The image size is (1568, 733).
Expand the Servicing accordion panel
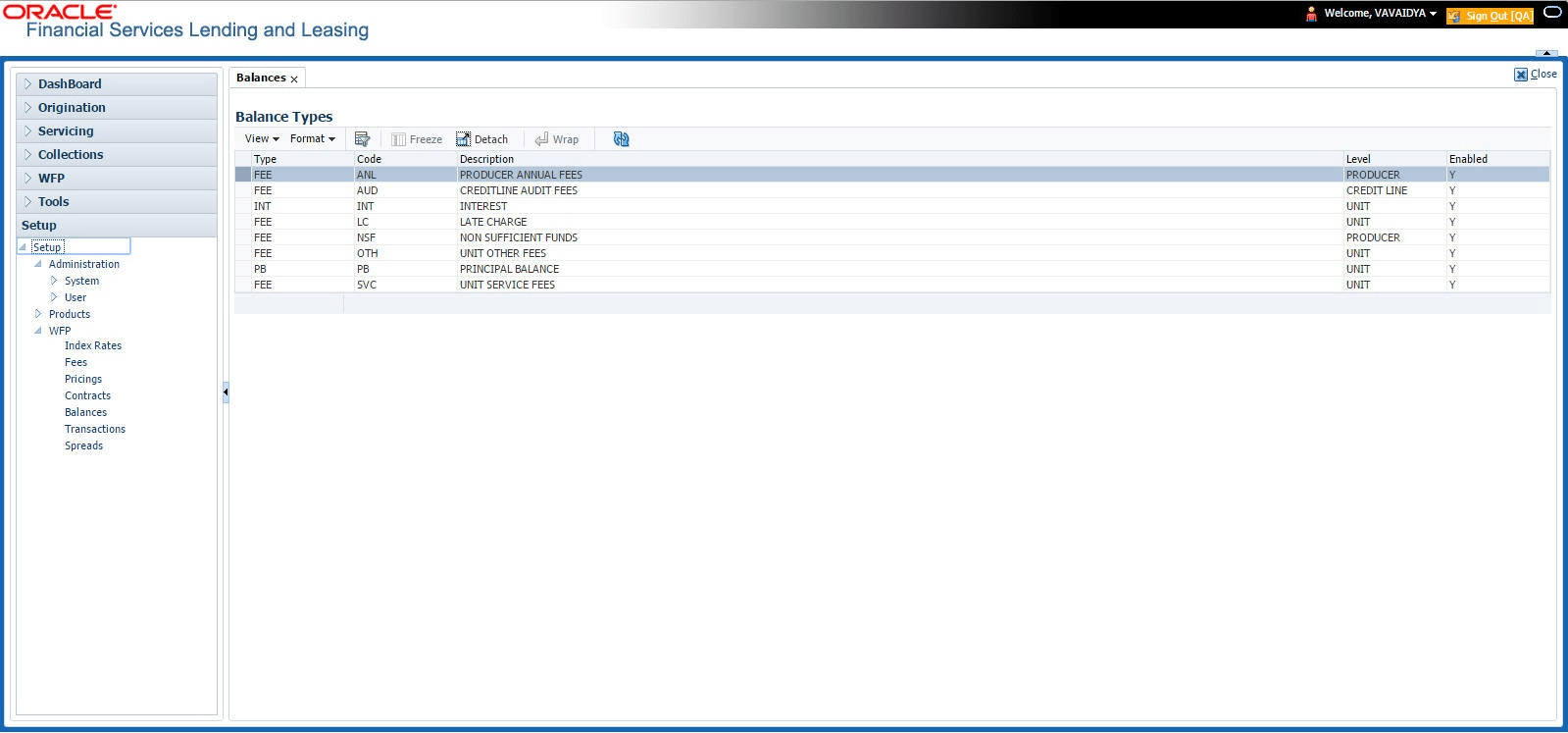[x=117, y=131]
